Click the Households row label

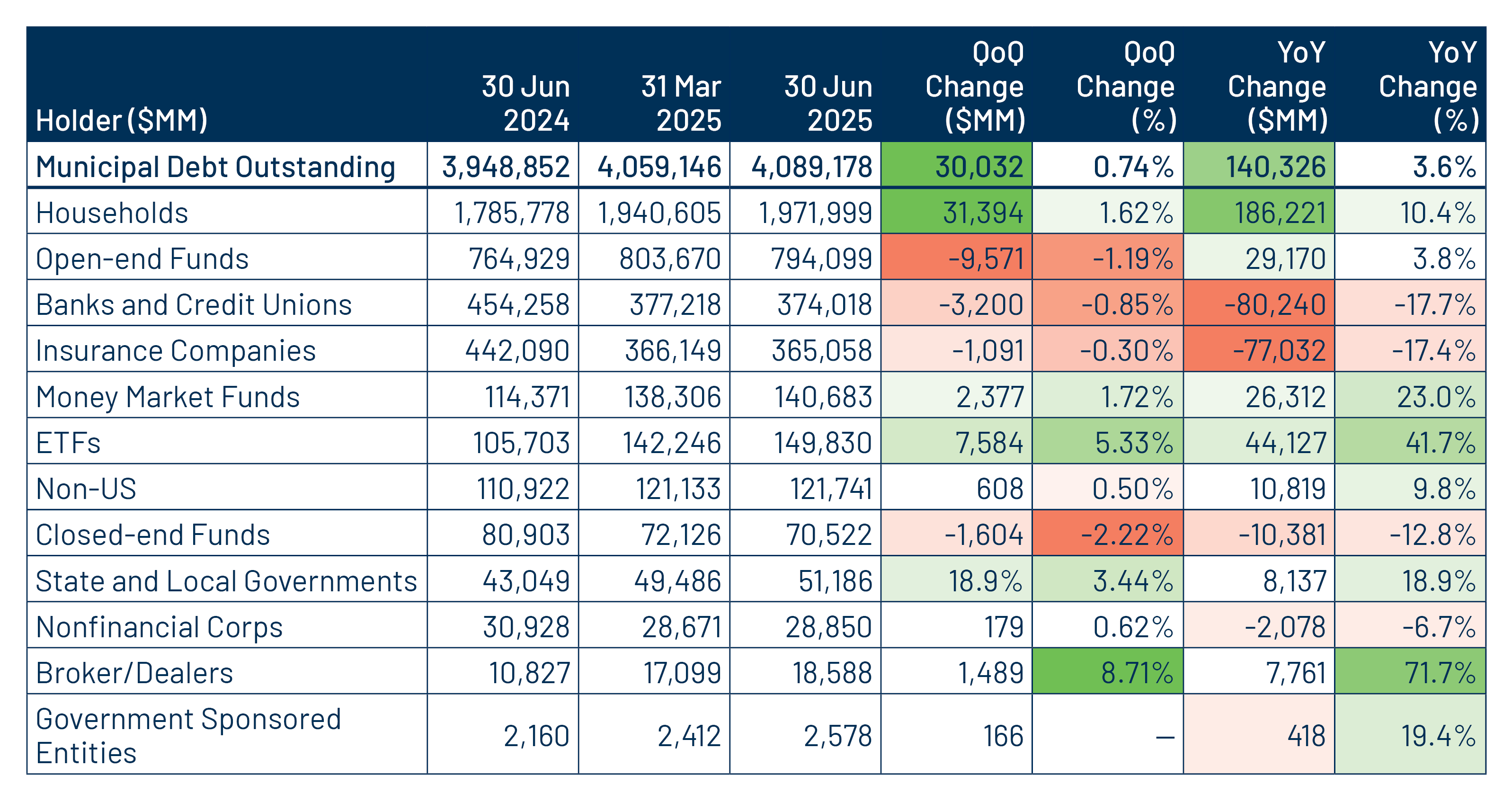pos(112,213)
